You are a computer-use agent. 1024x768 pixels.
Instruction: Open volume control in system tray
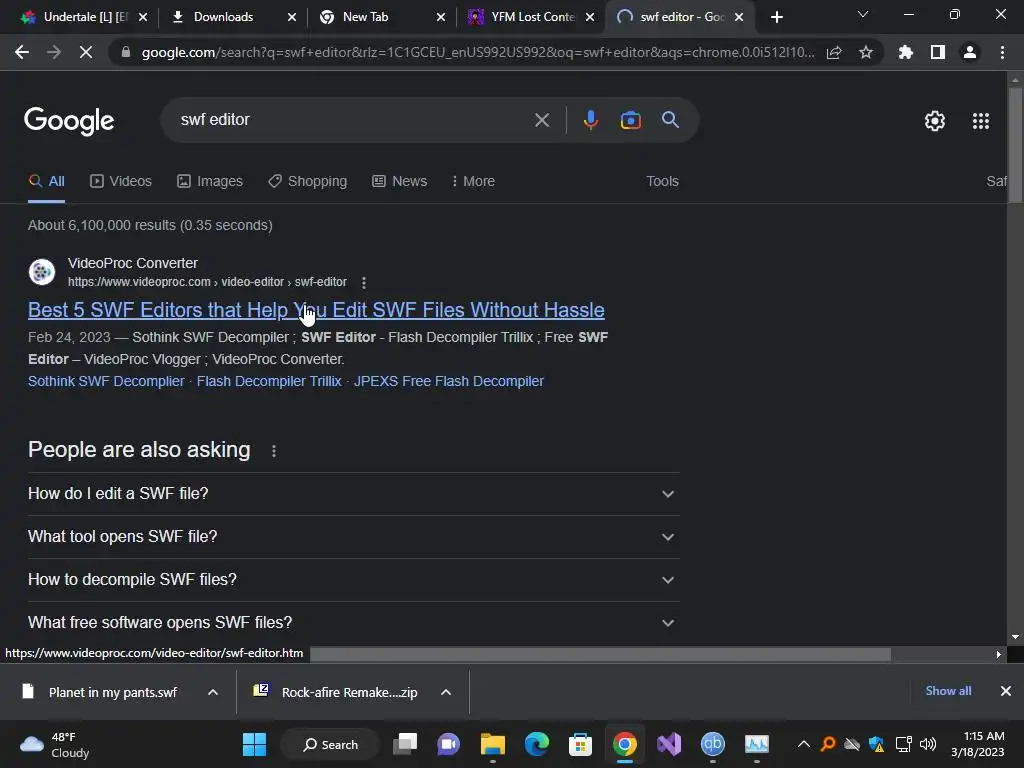[927, 744]
